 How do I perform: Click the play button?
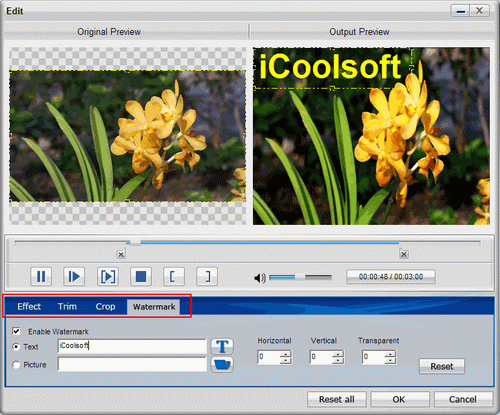pyautogui.click(x=74, y=276)
